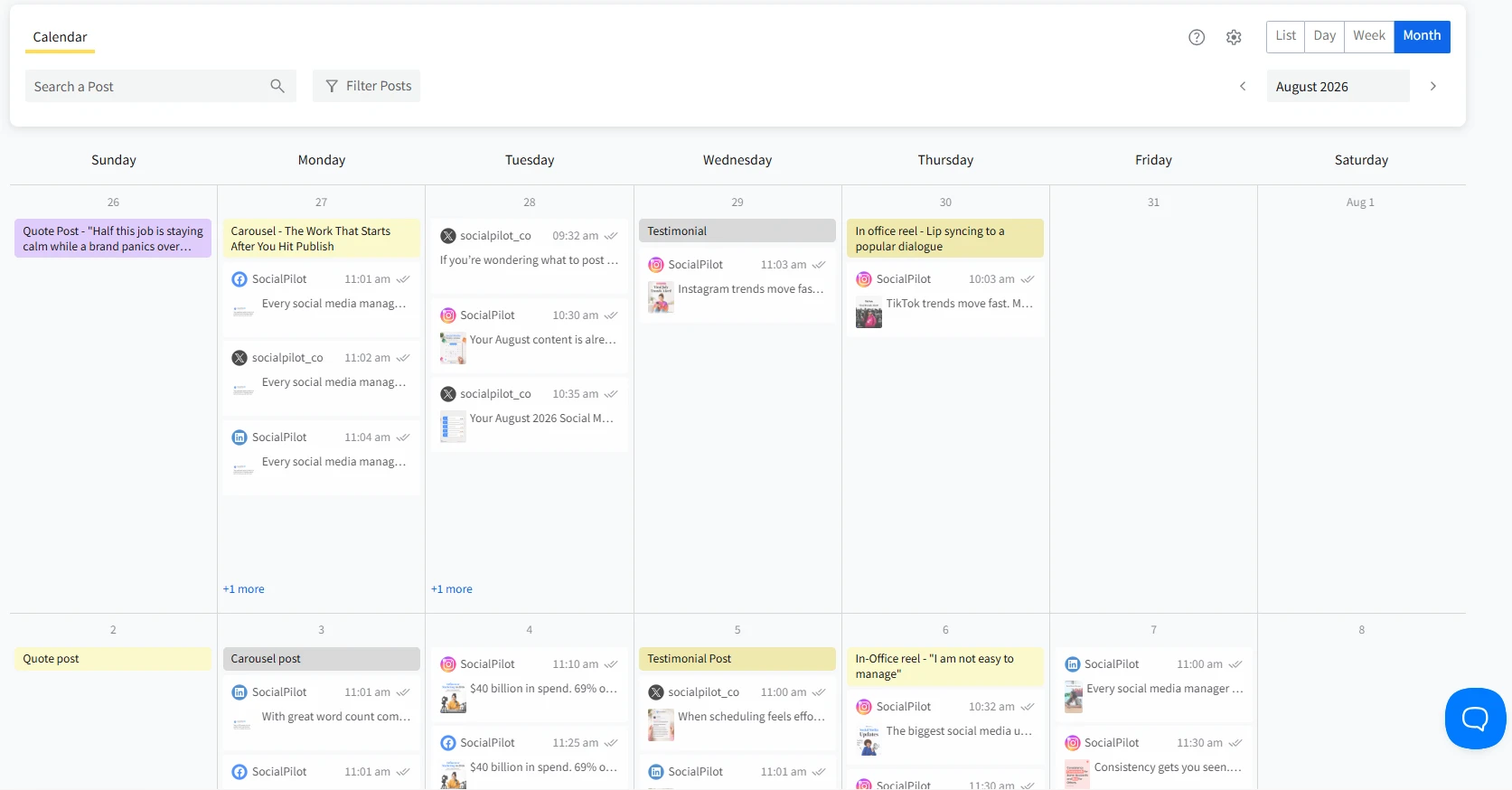Click Instagram icon on Wednesday 29 11:03 am post
Screen dimensions: 1512x790
[x=656, y=265]
